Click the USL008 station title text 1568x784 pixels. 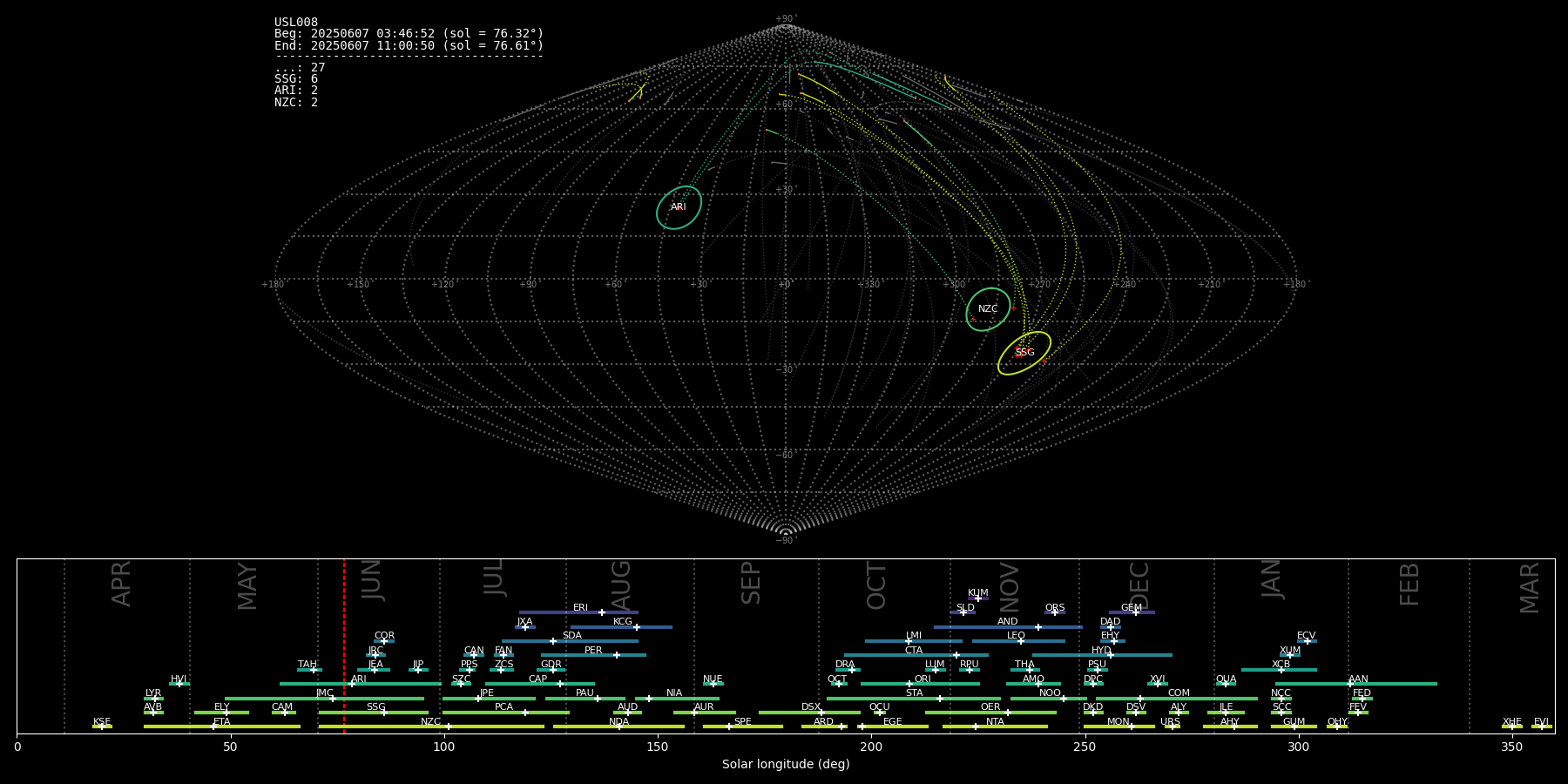(296, 23)
